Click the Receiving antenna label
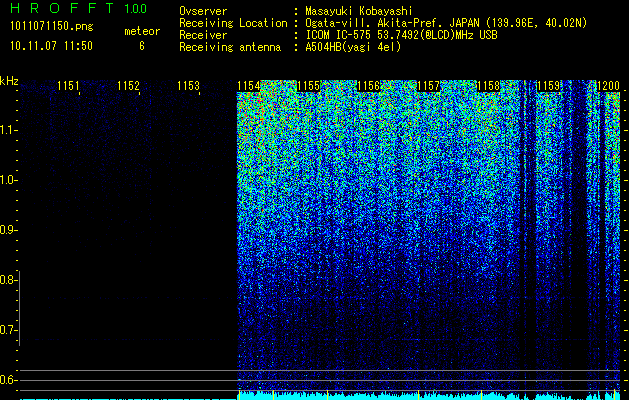This screenshot has width=629, height=400. [230, 47]
